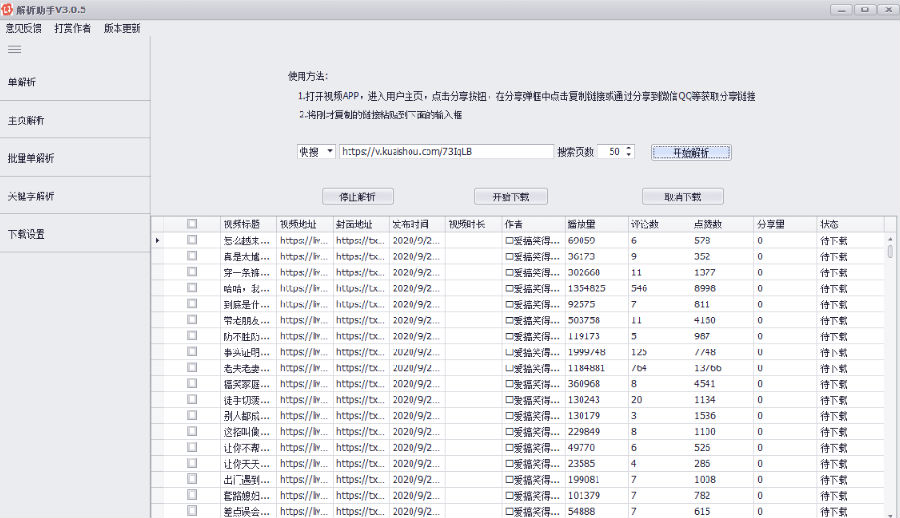Click the app logo in title bar

[9, 9]
